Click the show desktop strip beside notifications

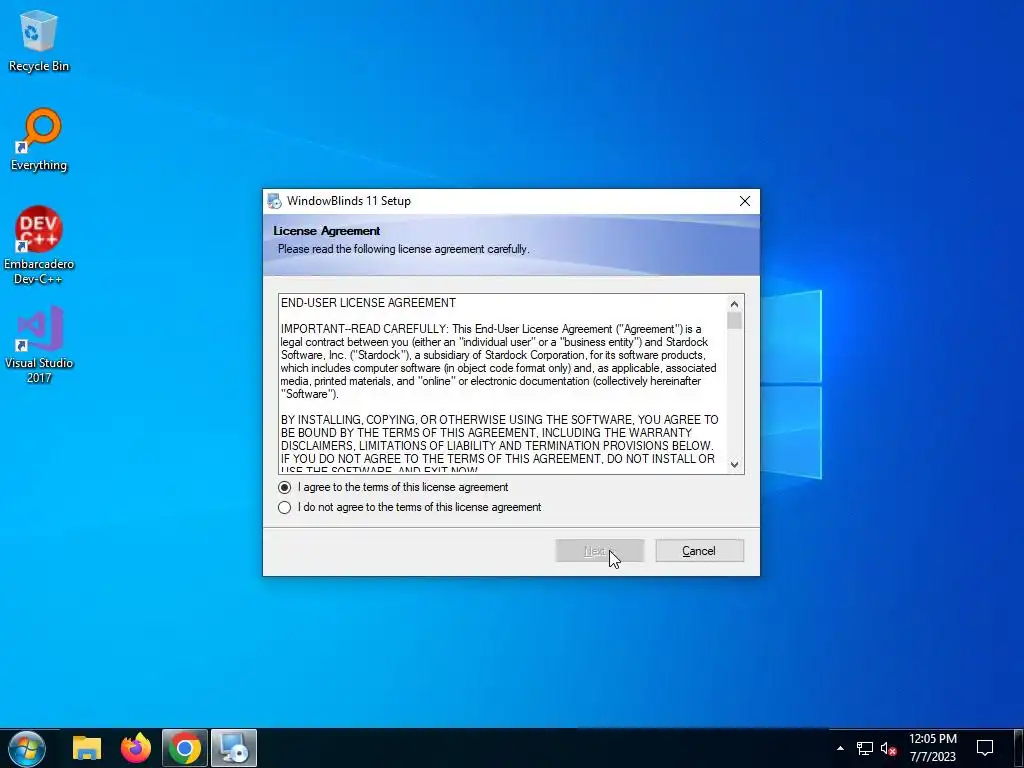point(1021,748)
